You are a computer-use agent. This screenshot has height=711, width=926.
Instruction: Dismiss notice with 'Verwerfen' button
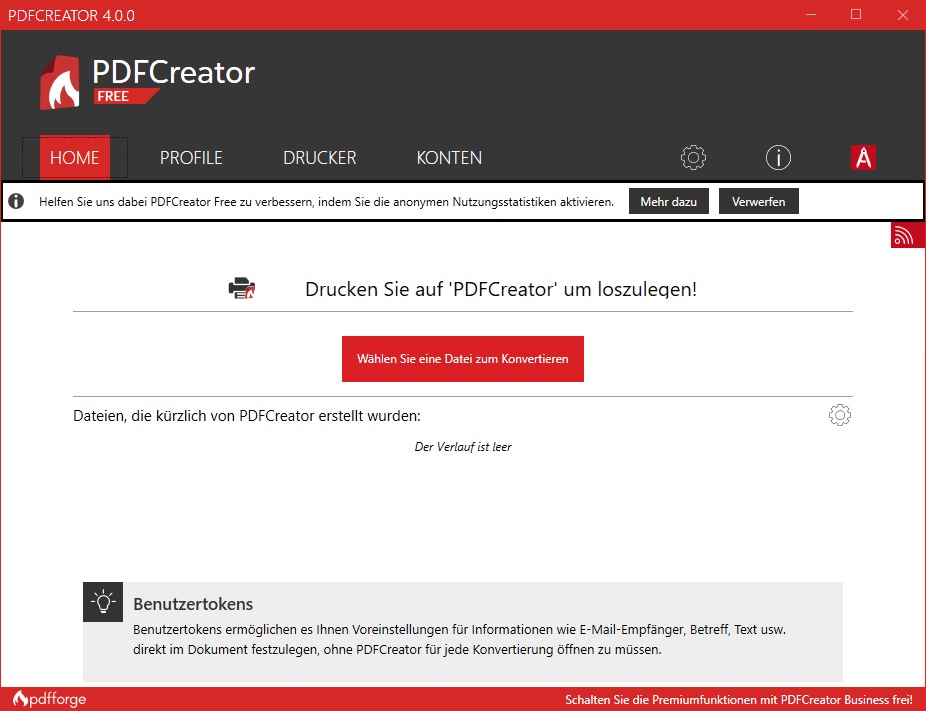(758, 201)
